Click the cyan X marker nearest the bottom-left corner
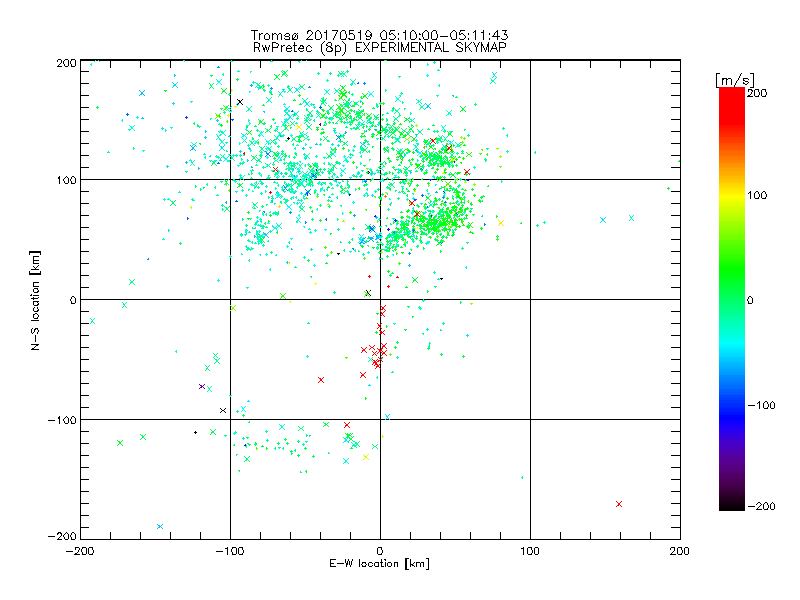The width and height of the screenshot is (800, 600). (x=160, y=527)
